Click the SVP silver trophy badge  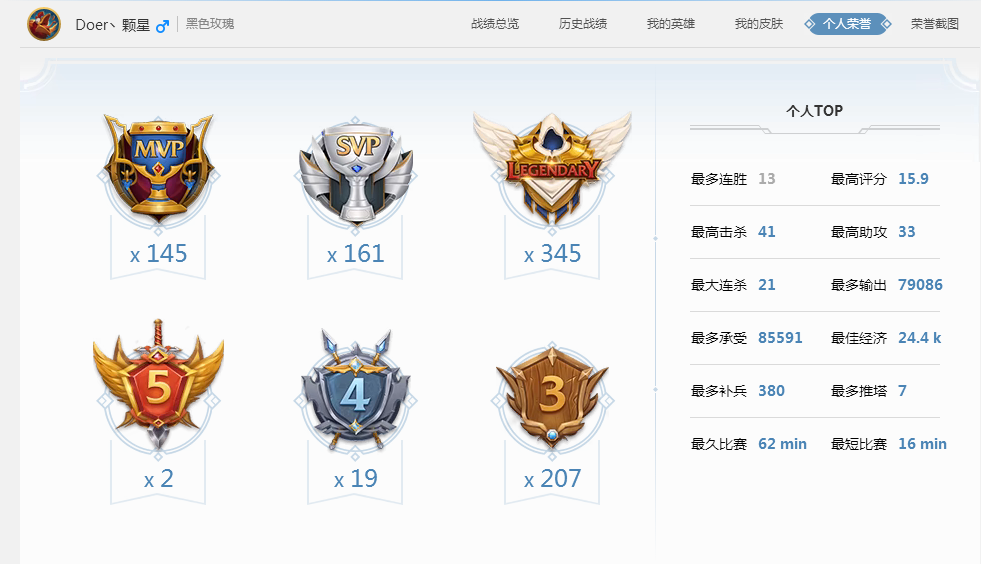tap(355, 172)
